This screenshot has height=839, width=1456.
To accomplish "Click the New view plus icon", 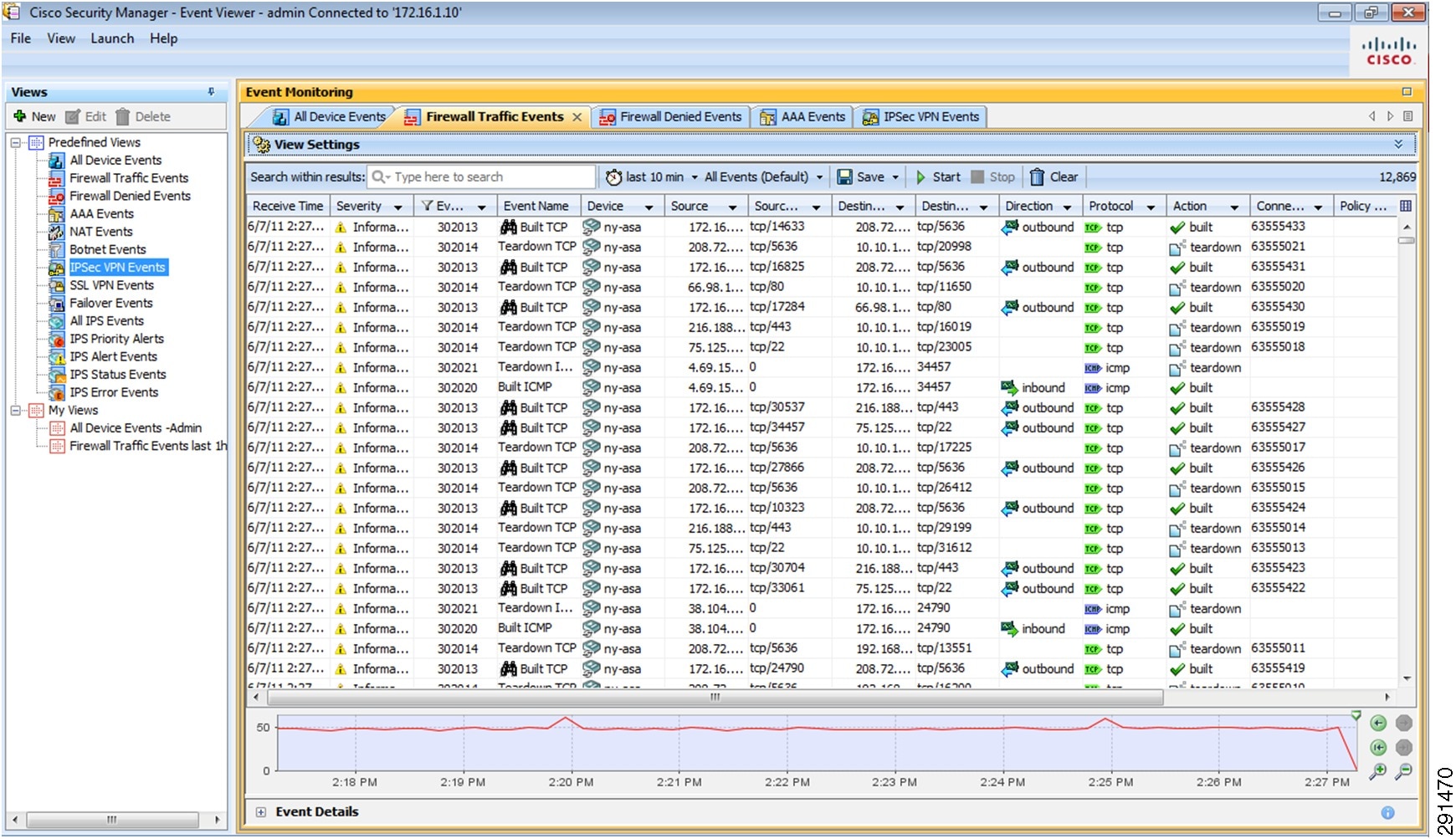I will click(20, 116).
